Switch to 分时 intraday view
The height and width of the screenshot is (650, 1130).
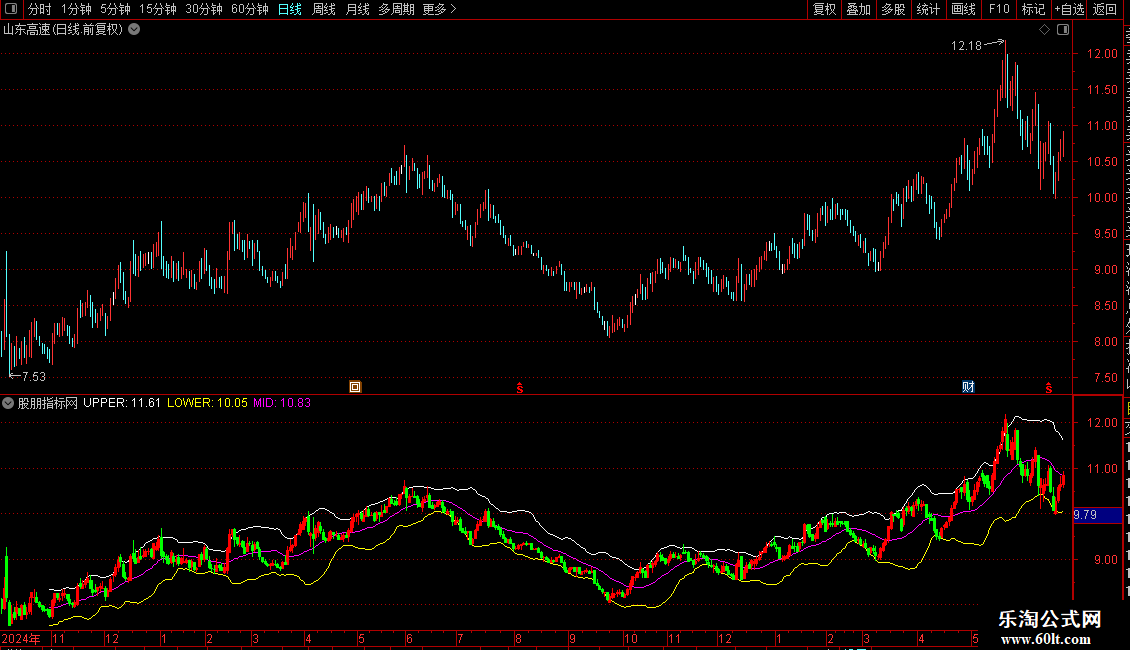pyautogui.click(x=40, y=9)
